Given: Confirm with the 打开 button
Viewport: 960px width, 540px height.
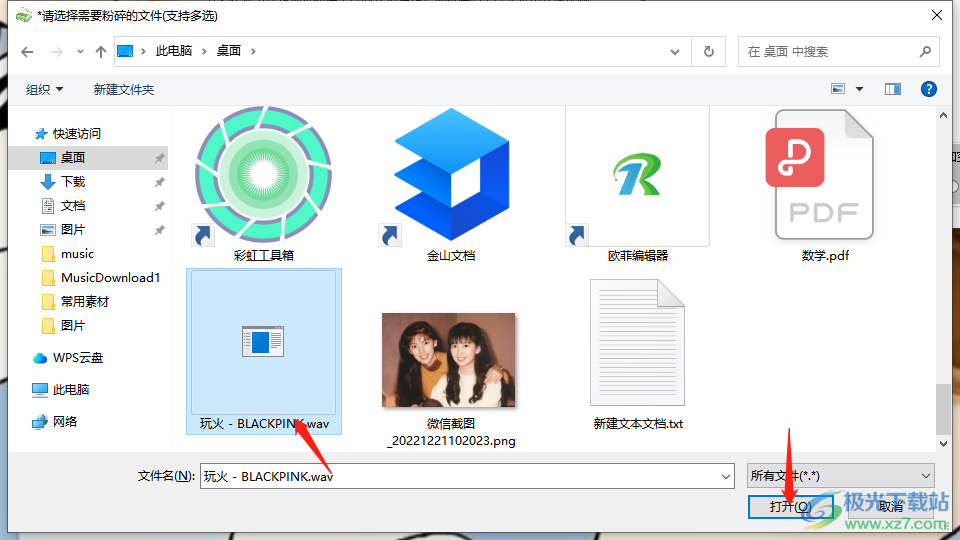Looking at the screenshot, I should coord(790,507).
